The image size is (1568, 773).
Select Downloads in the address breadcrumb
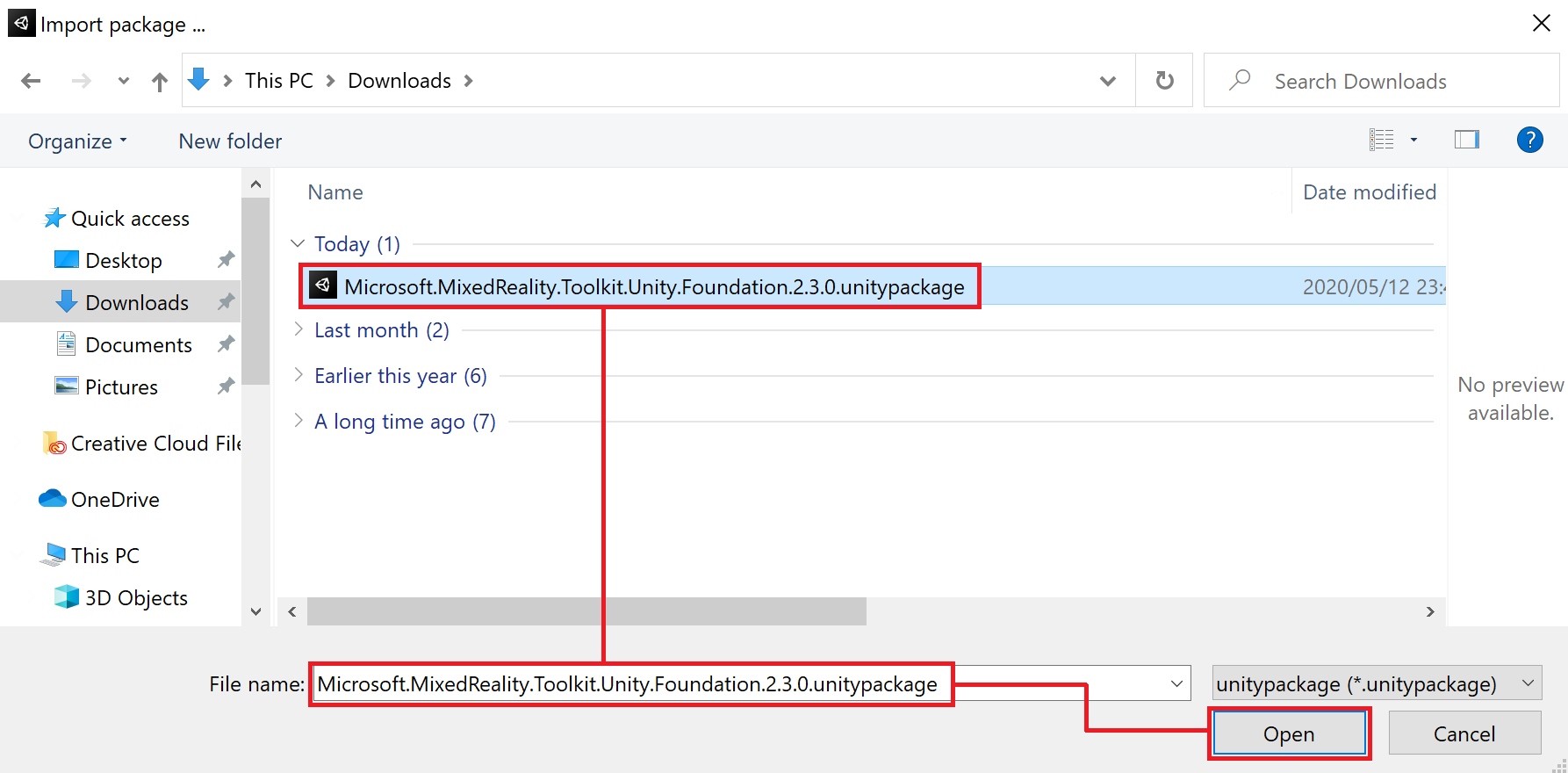pos(399,81)
